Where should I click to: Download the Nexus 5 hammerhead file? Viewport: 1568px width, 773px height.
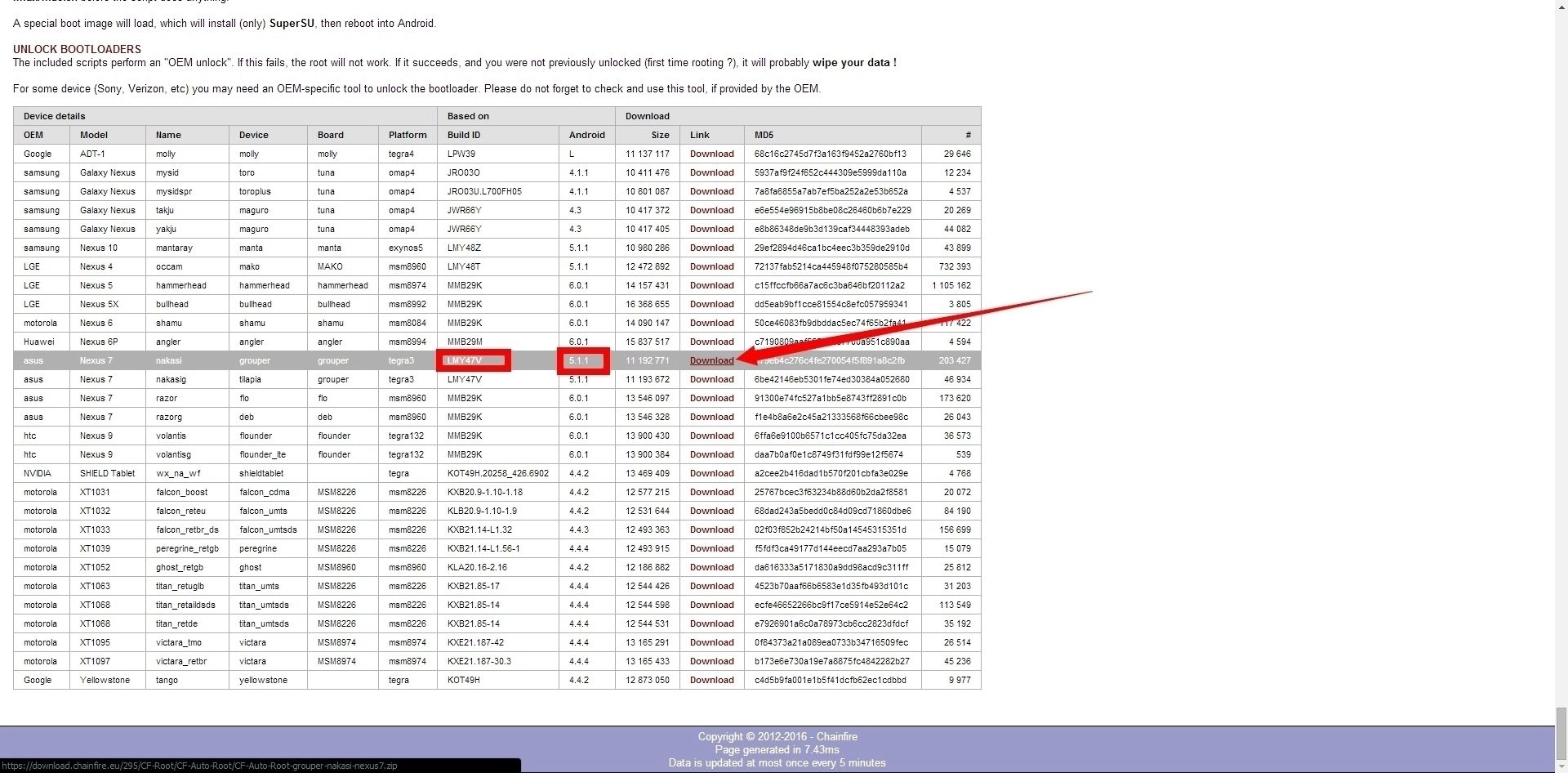[711, 285]
